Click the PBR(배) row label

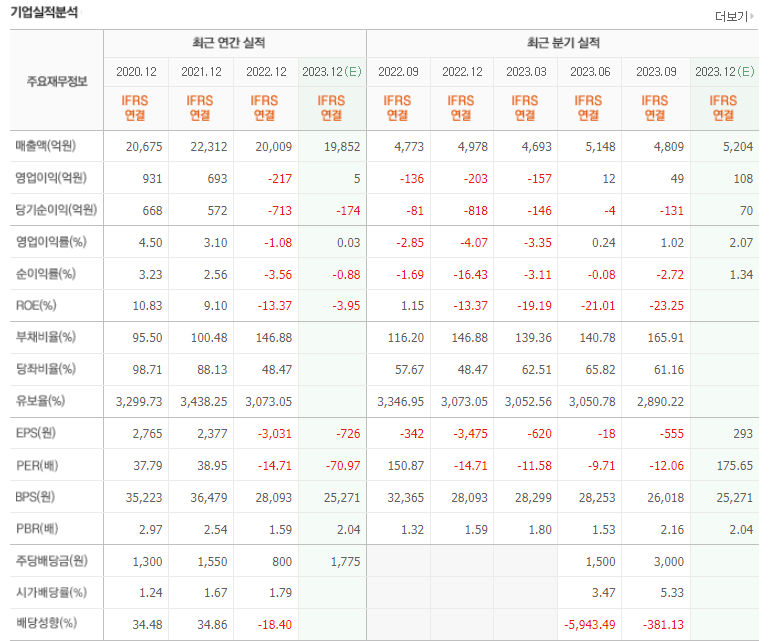pos(37,529)
